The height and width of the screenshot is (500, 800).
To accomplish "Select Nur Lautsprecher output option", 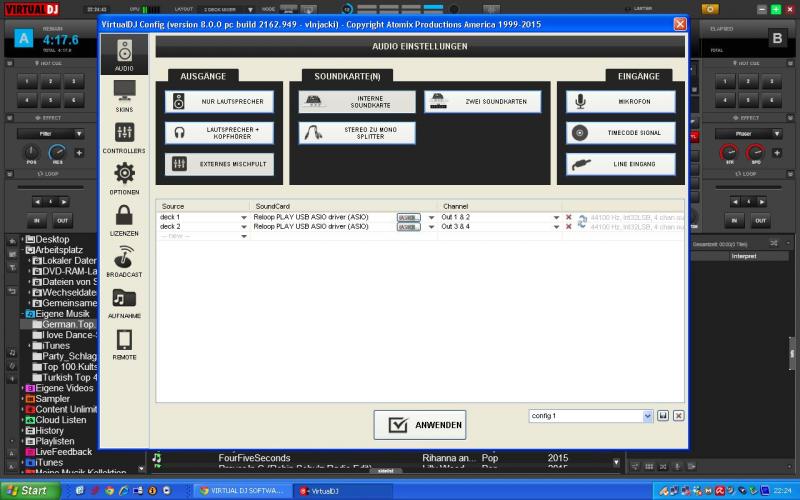I will click(x=219, y=102).
